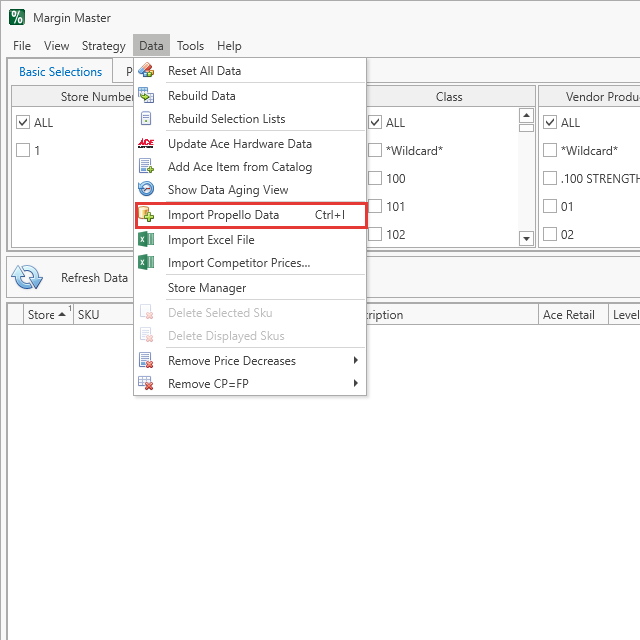Click the Show Data Aging View clock icon
This screenshot has height=640, width=640.
point(146,189)
